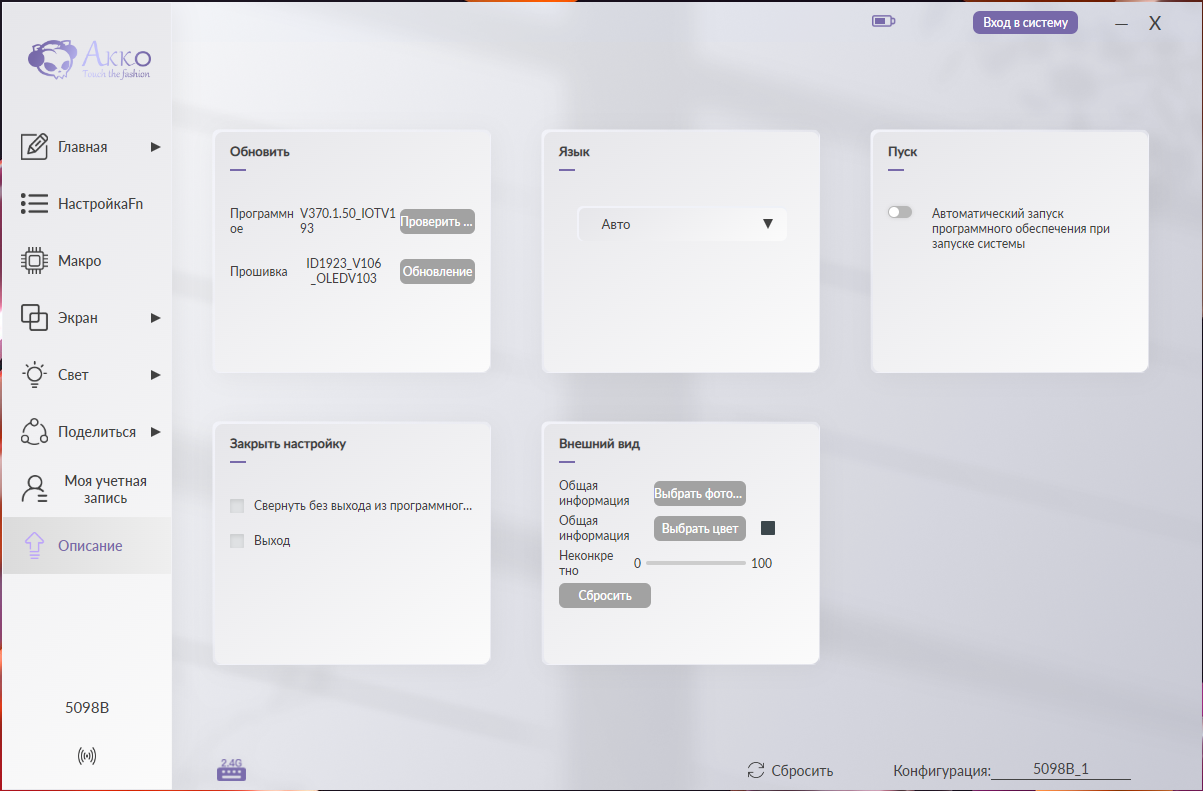Open the НастройкаFn section
The image size is (1203, 791).
tap(87, 204)
